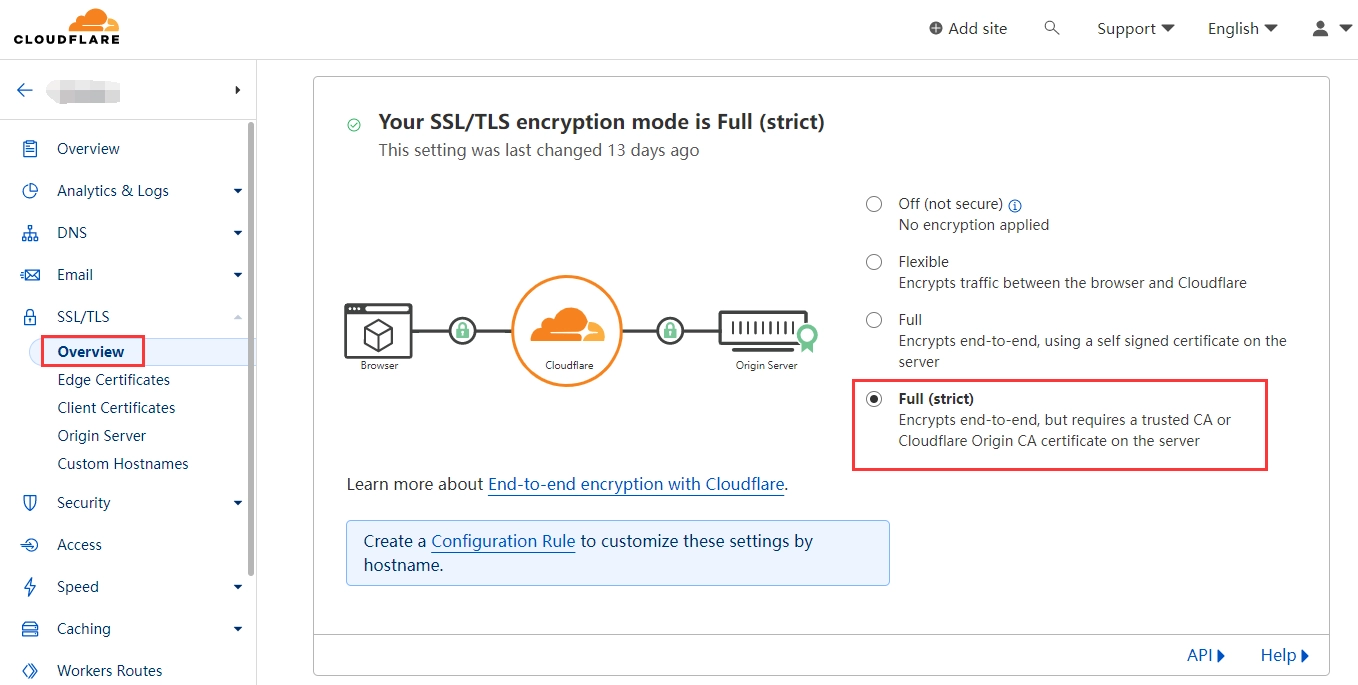Switch to Edge Certificates
The width and height of the screenshot is (1358, 685).
click(x=113, y=379)
